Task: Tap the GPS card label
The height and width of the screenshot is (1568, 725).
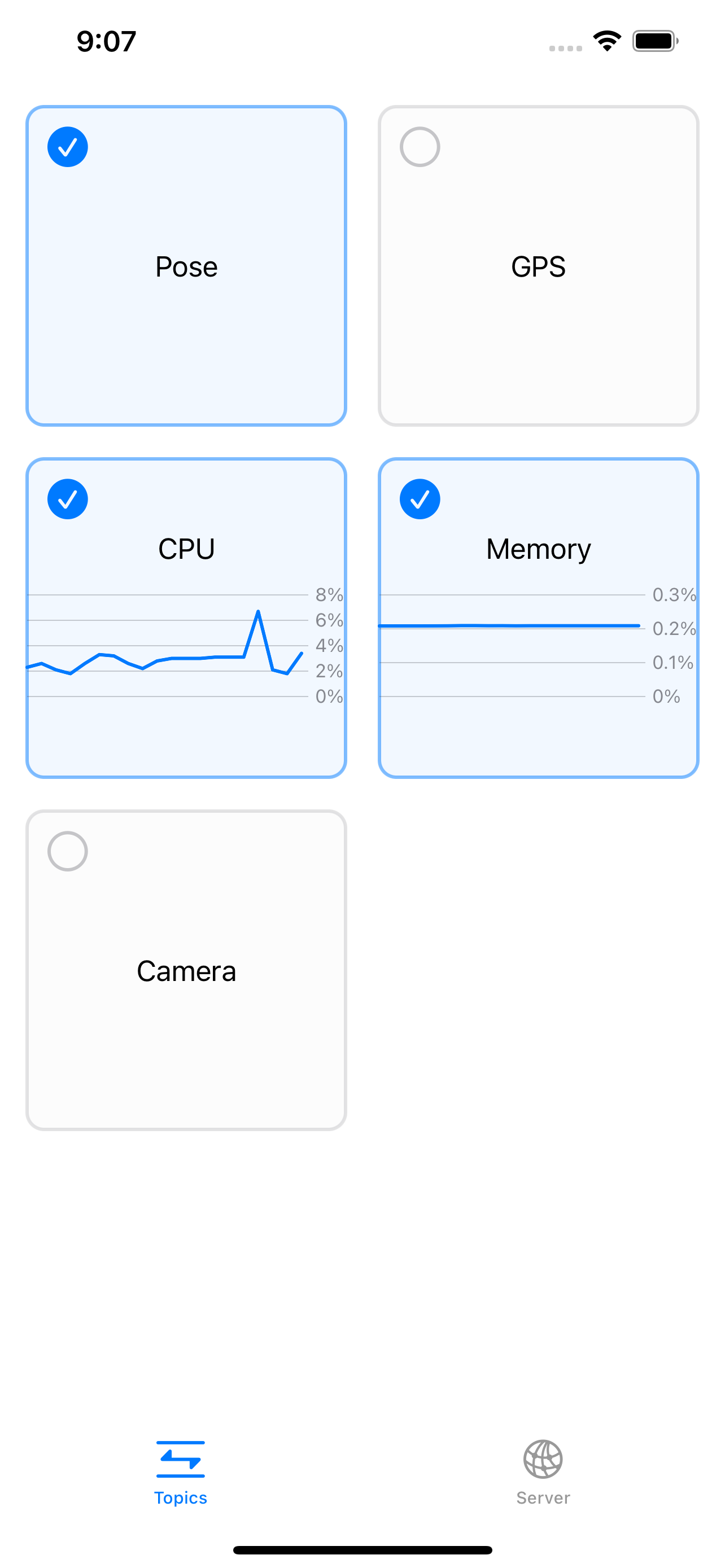Action: point(538,266)
